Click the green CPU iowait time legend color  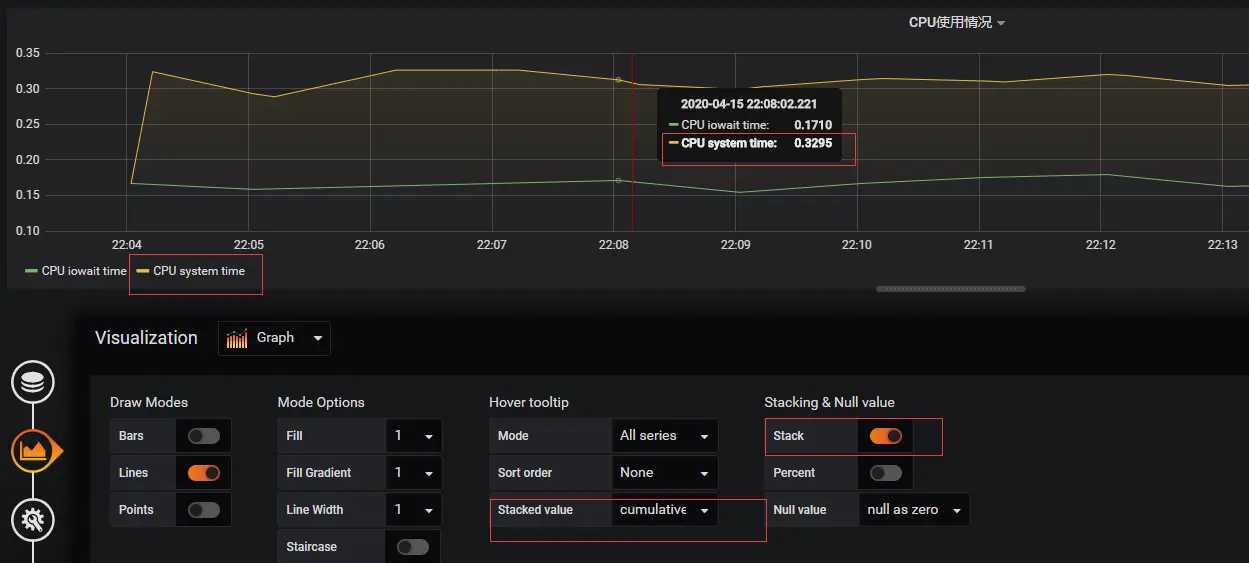click(x=31, y=271)
